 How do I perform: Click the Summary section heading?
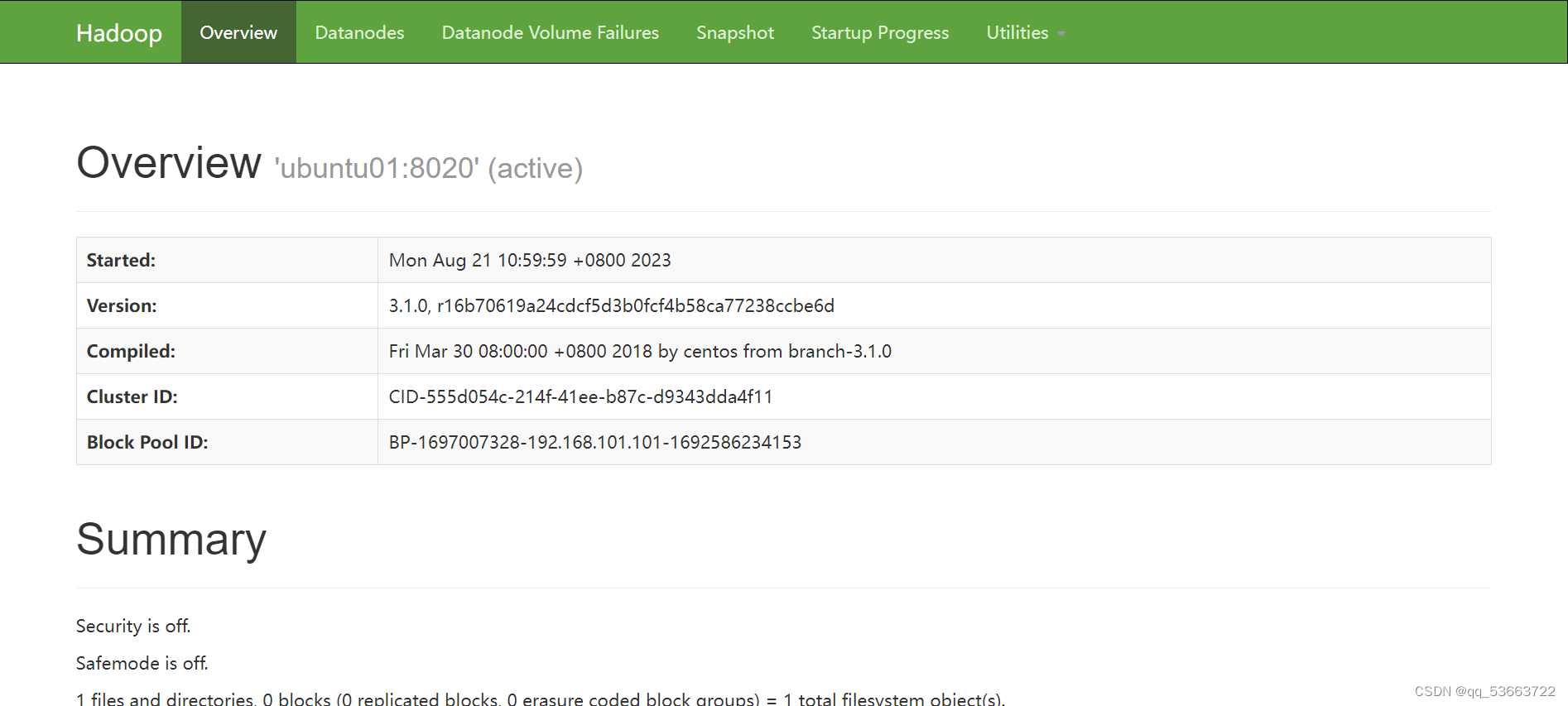coord(171,540)
